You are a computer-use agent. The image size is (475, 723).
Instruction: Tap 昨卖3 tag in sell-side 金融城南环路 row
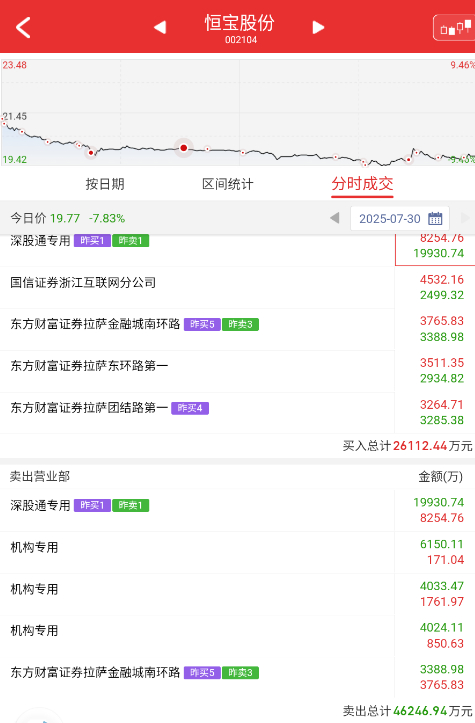[x=240, y=673]
